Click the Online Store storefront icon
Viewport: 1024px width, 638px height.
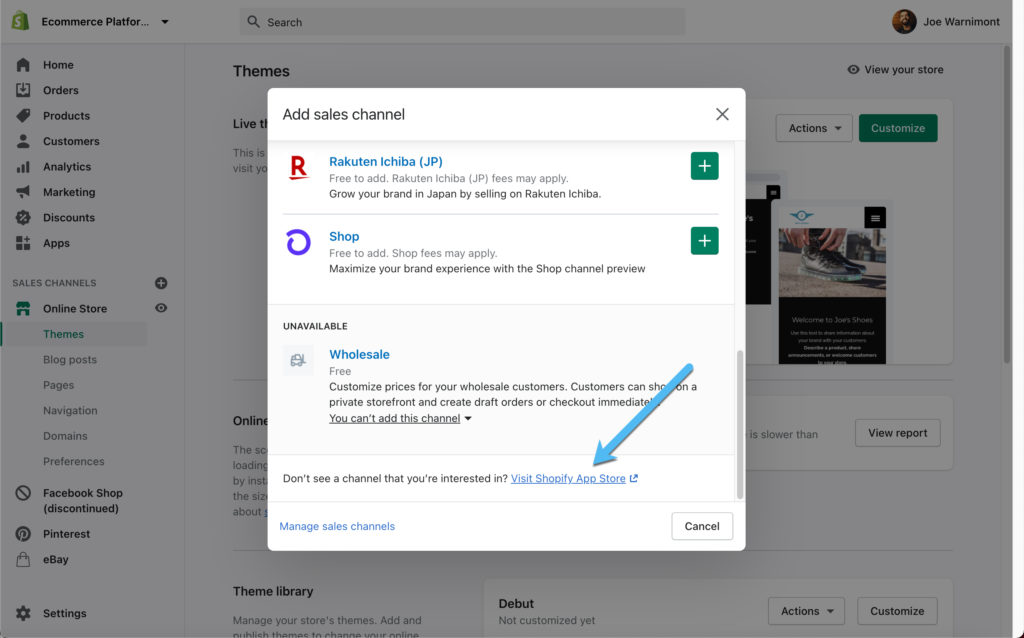(23, 308)
